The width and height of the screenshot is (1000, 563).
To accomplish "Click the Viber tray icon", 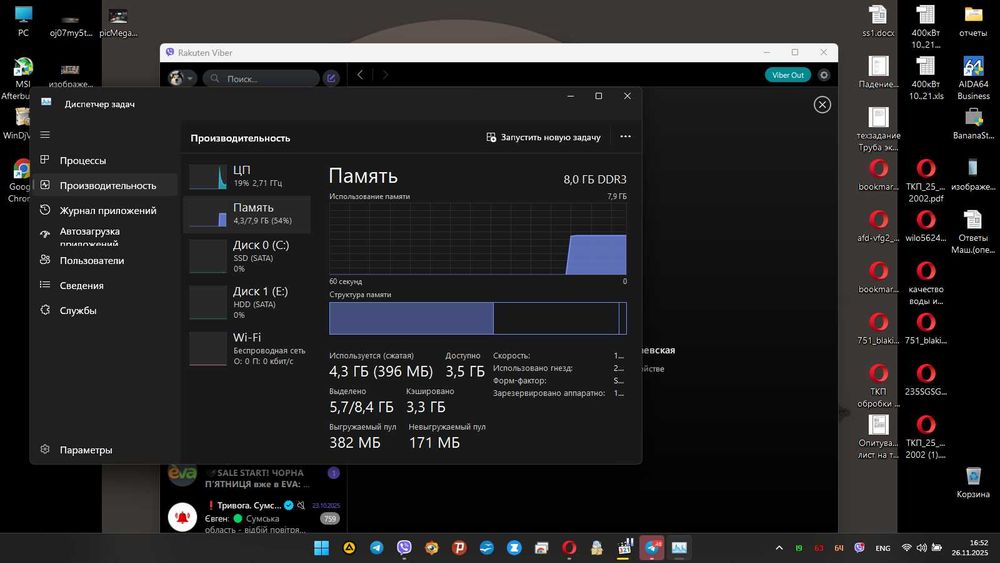I will coord(859,548).
